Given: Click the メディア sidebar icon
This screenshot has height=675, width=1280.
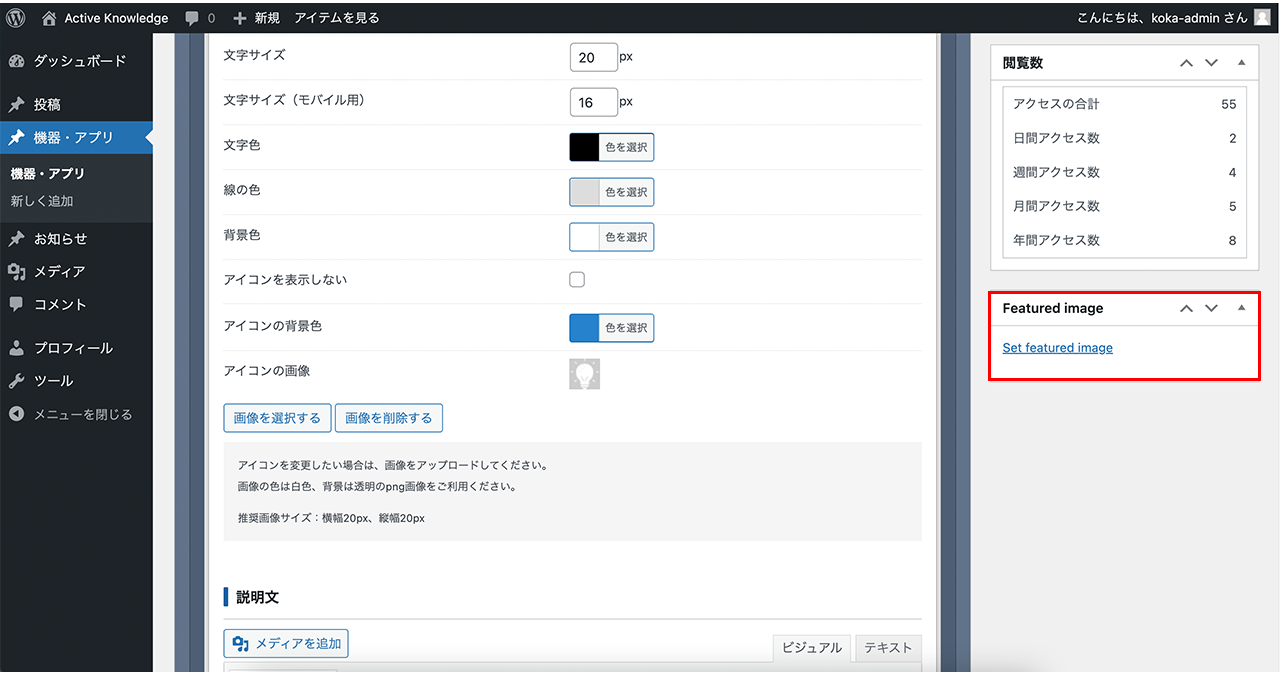Looking at the screenshot, I should (x=16, y=271).
